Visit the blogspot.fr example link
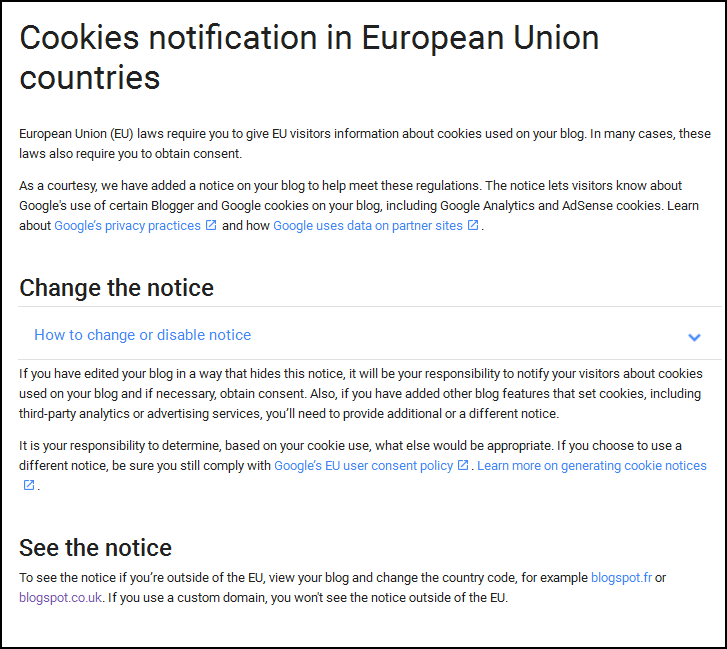This screenshot has height=649, width=727. pyautogui.click(x=621, y=578)
